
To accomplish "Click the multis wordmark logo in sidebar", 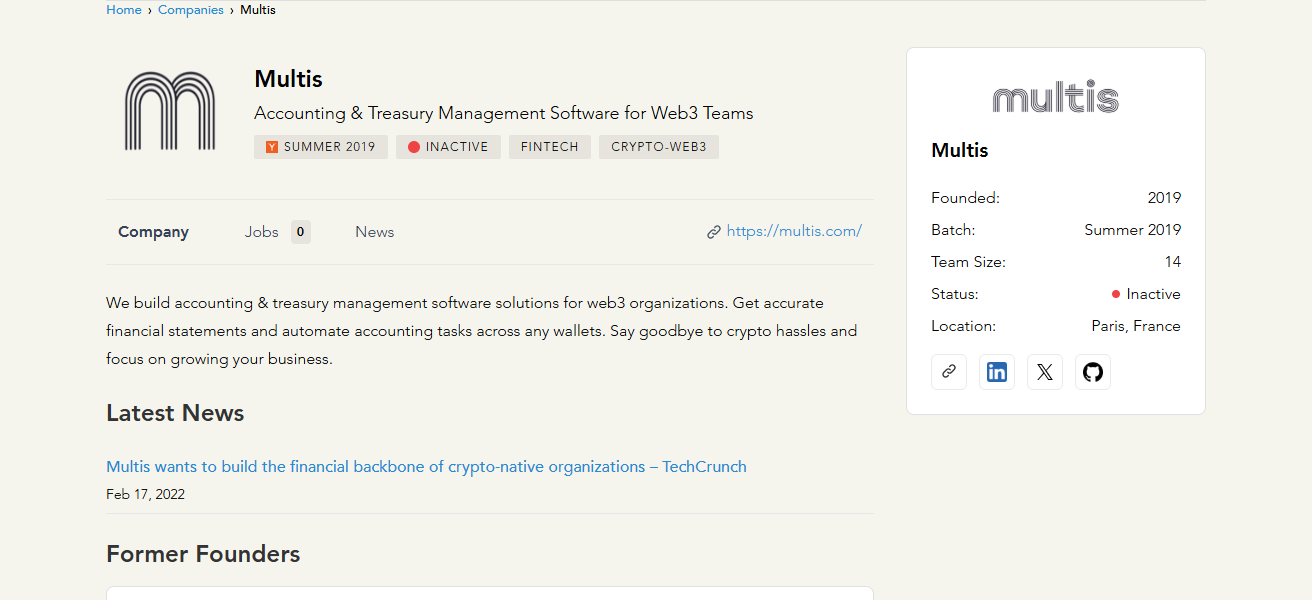I will coord(1055,97).
